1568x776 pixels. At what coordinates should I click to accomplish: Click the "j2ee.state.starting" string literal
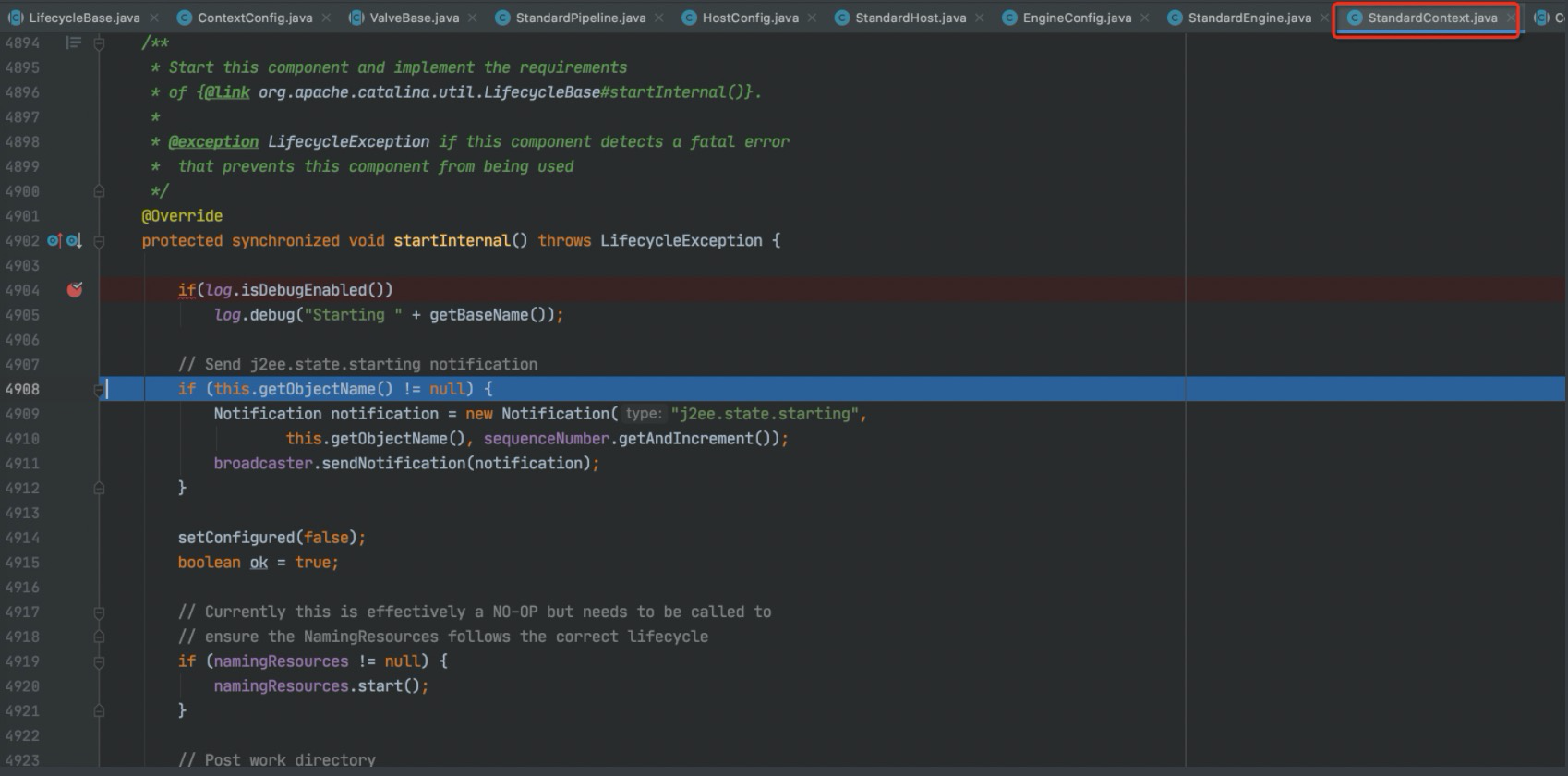[x=766, y=414]
